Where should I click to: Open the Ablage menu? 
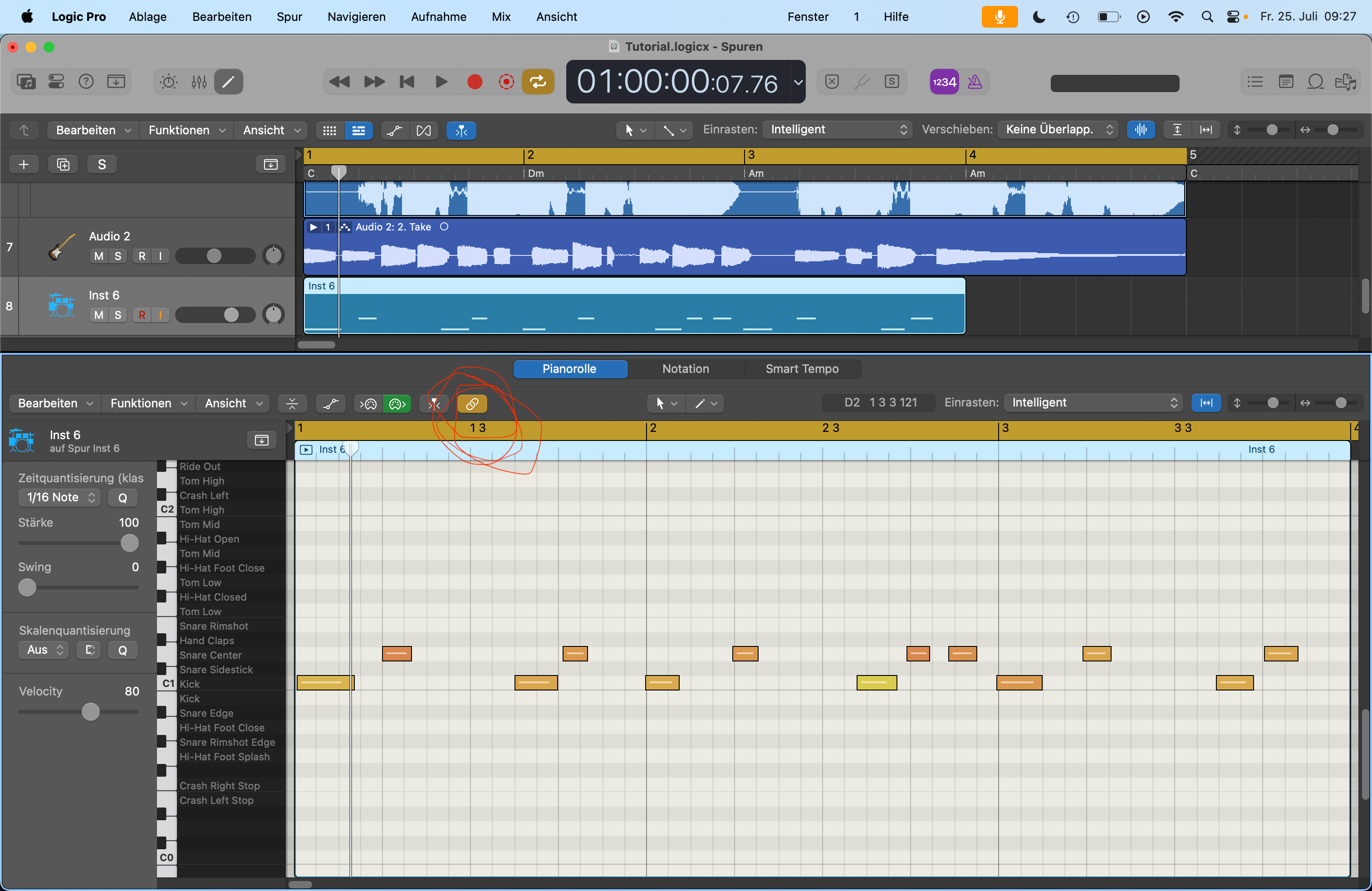pos(147,17)
